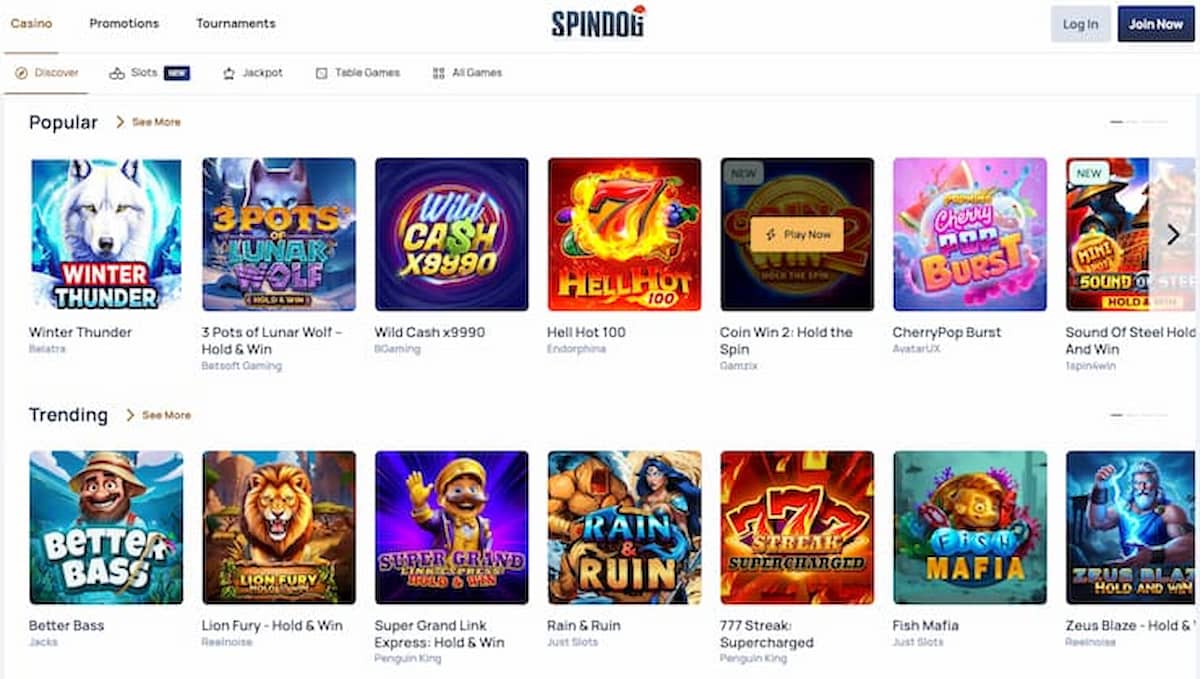Click the Log In button

pos(1080,24)
